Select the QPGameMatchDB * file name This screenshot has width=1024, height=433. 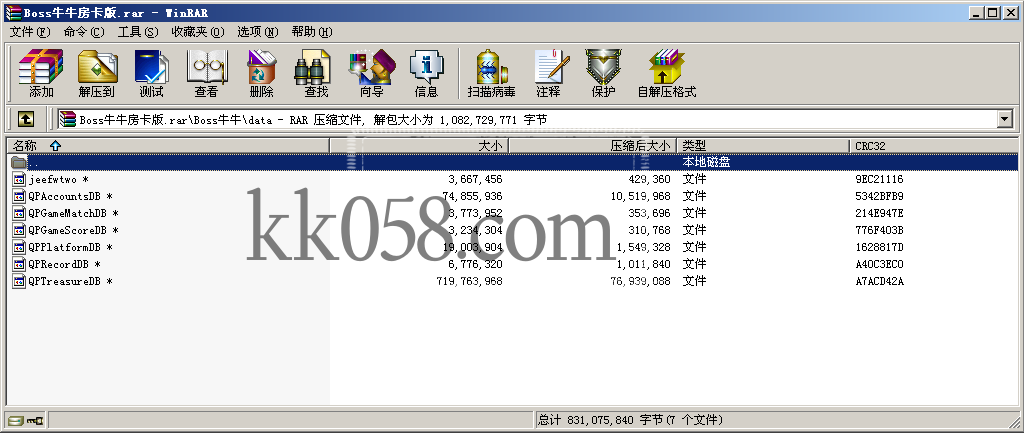pos(73,213)
